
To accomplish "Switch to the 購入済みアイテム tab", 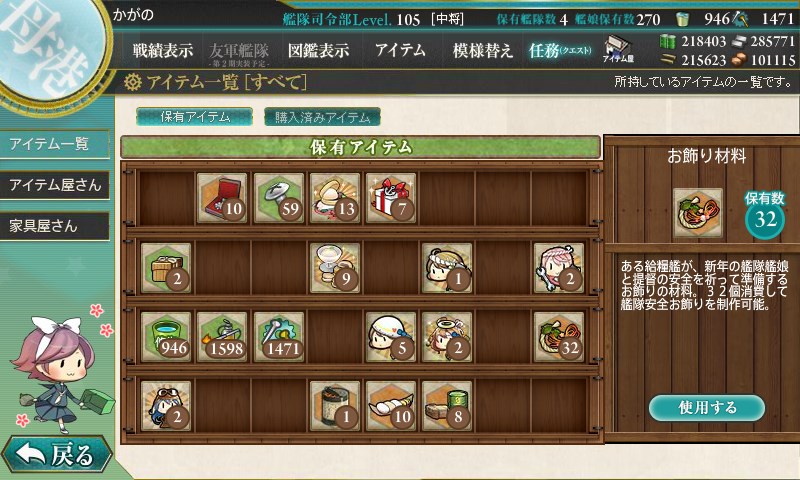I will click(x=322, y=117).
